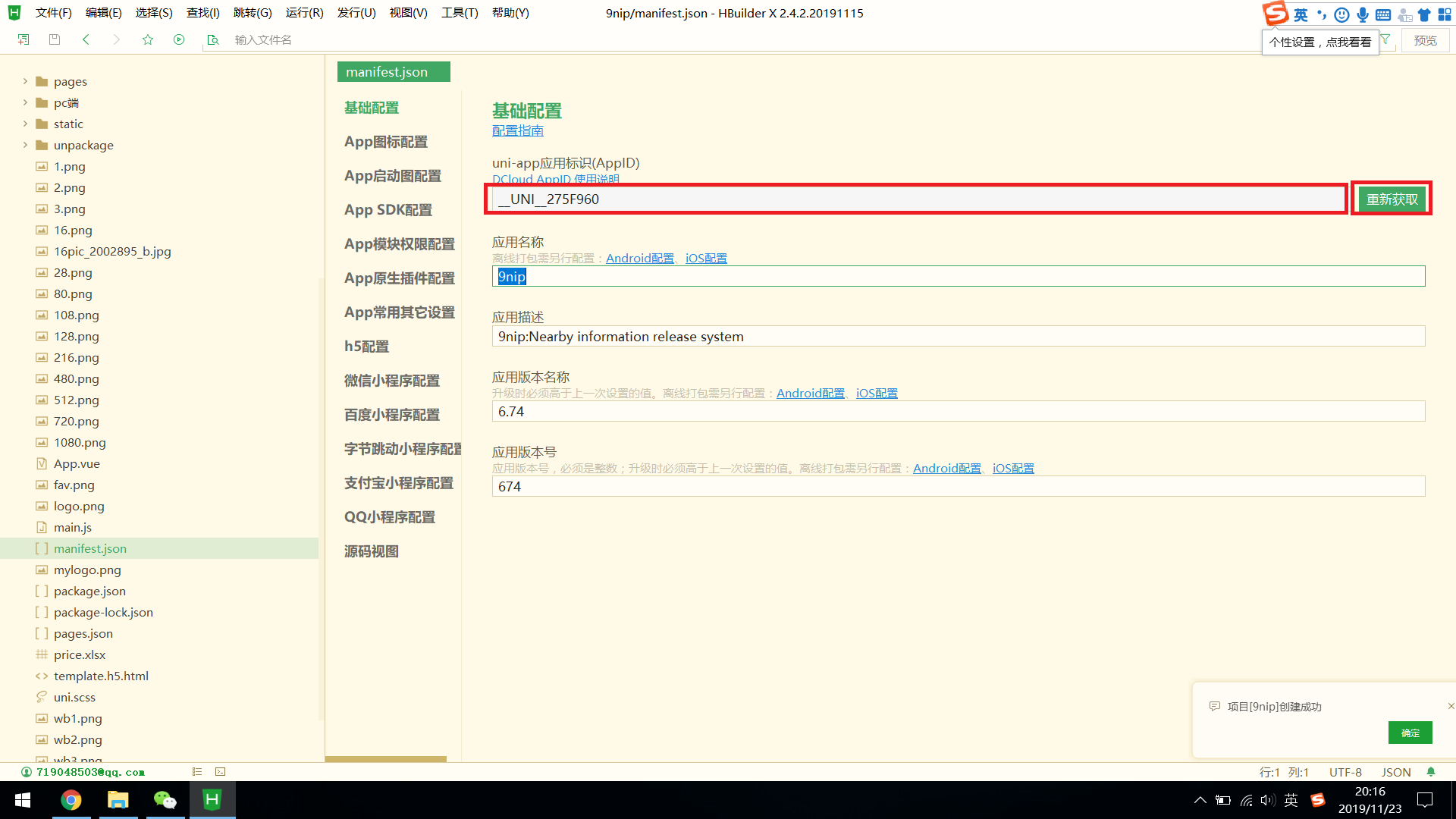Expand the pages folder
The height and width of the screenshot is (819, 1456).
pyautogui.click(x=25, y=81)
